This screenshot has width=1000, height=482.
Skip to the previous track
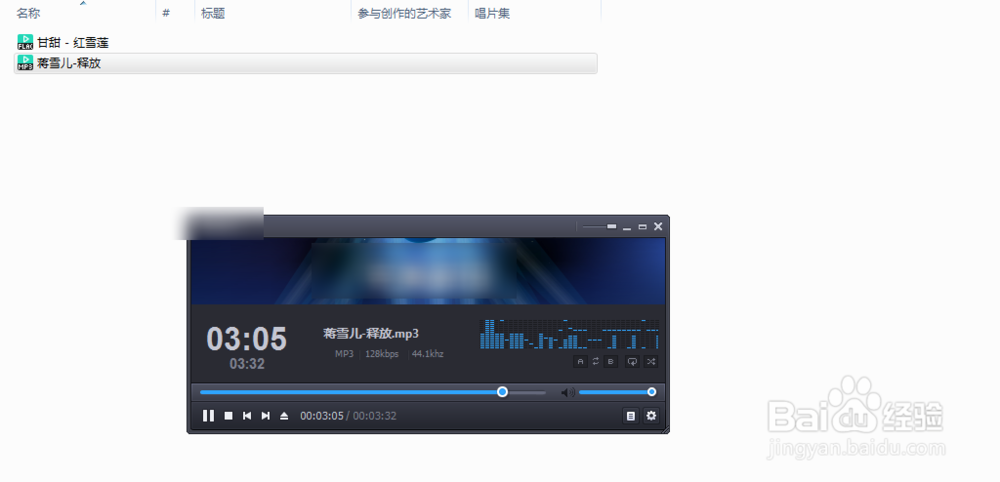click(247, 416)
